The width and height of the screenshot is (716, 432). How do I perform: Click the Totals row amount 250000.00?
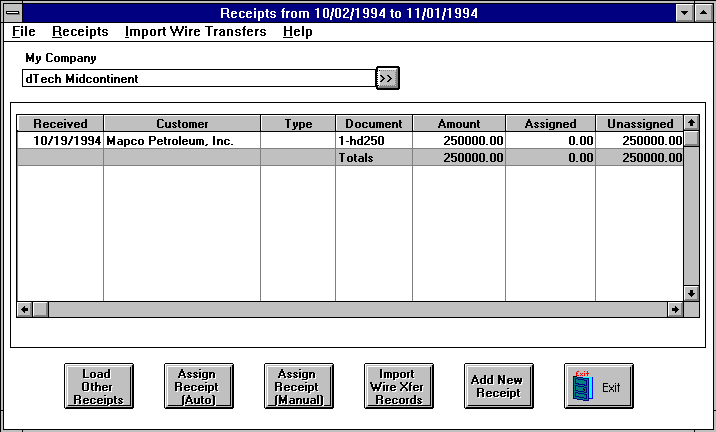(x=459, y=158)
